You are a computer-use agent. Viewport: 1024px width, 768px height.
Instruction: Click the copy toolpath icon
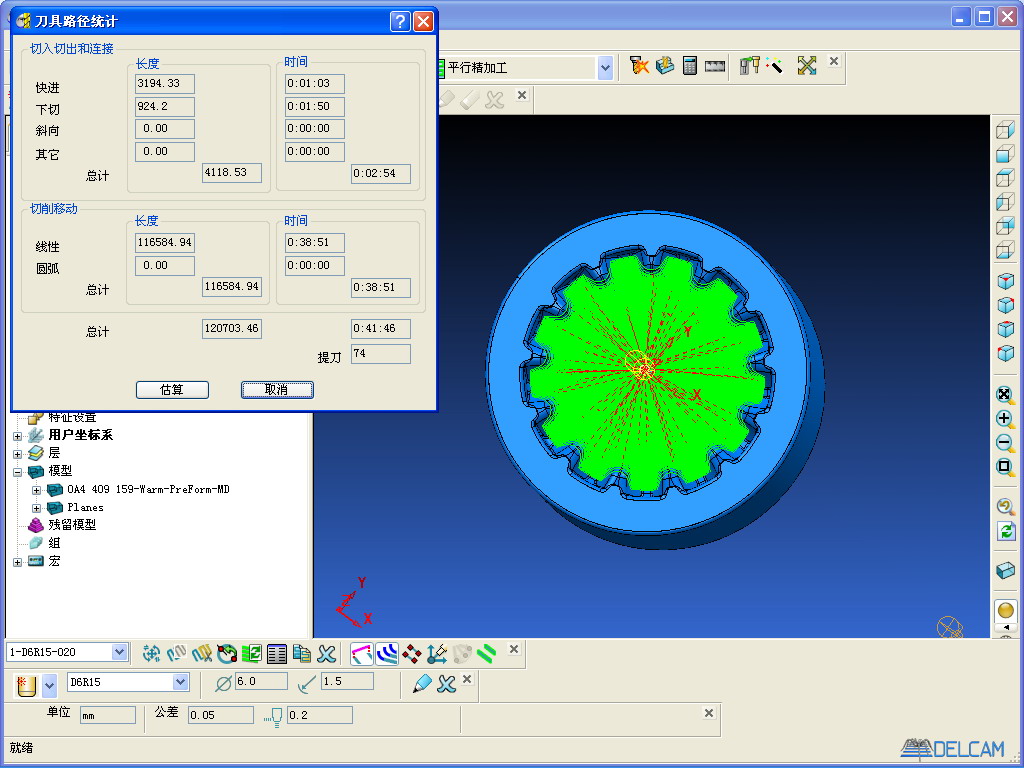(x=302, y=653)
